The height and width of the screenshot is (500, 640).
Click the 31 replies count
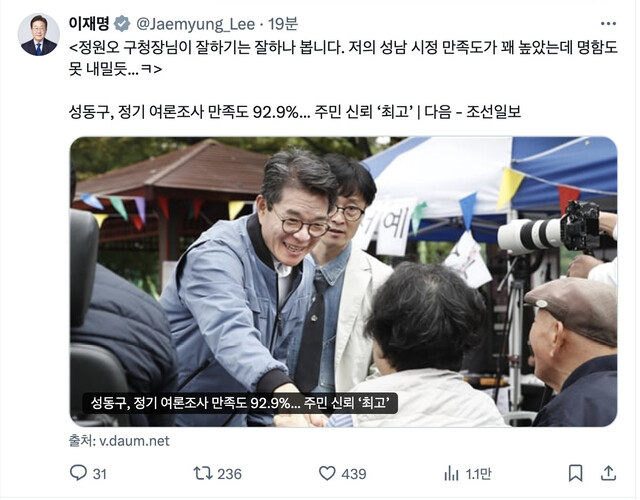(100, 474)
